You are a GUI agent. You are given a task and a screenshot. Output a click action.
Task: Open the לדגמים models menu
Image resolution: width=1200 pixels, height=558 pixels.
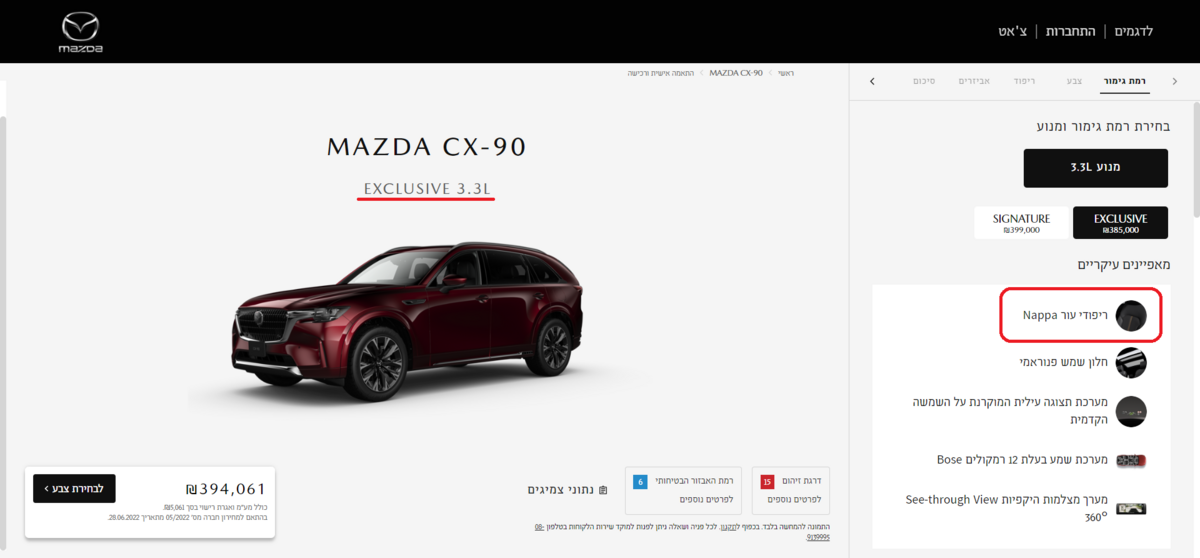tap(1133, 31)
